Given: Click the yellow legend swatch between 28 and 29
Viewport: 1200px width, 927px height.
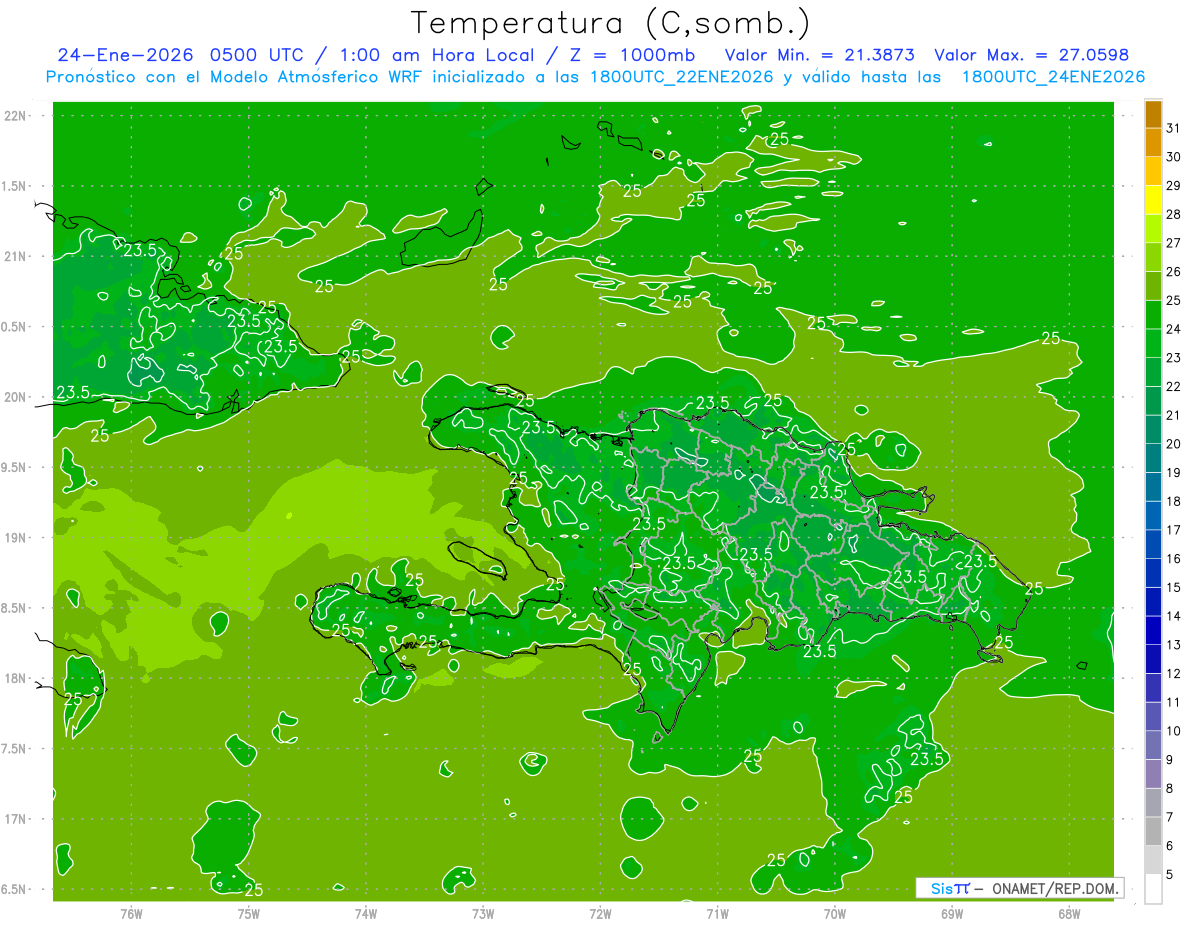Looking at the screenshot, I should [1153, 199].
